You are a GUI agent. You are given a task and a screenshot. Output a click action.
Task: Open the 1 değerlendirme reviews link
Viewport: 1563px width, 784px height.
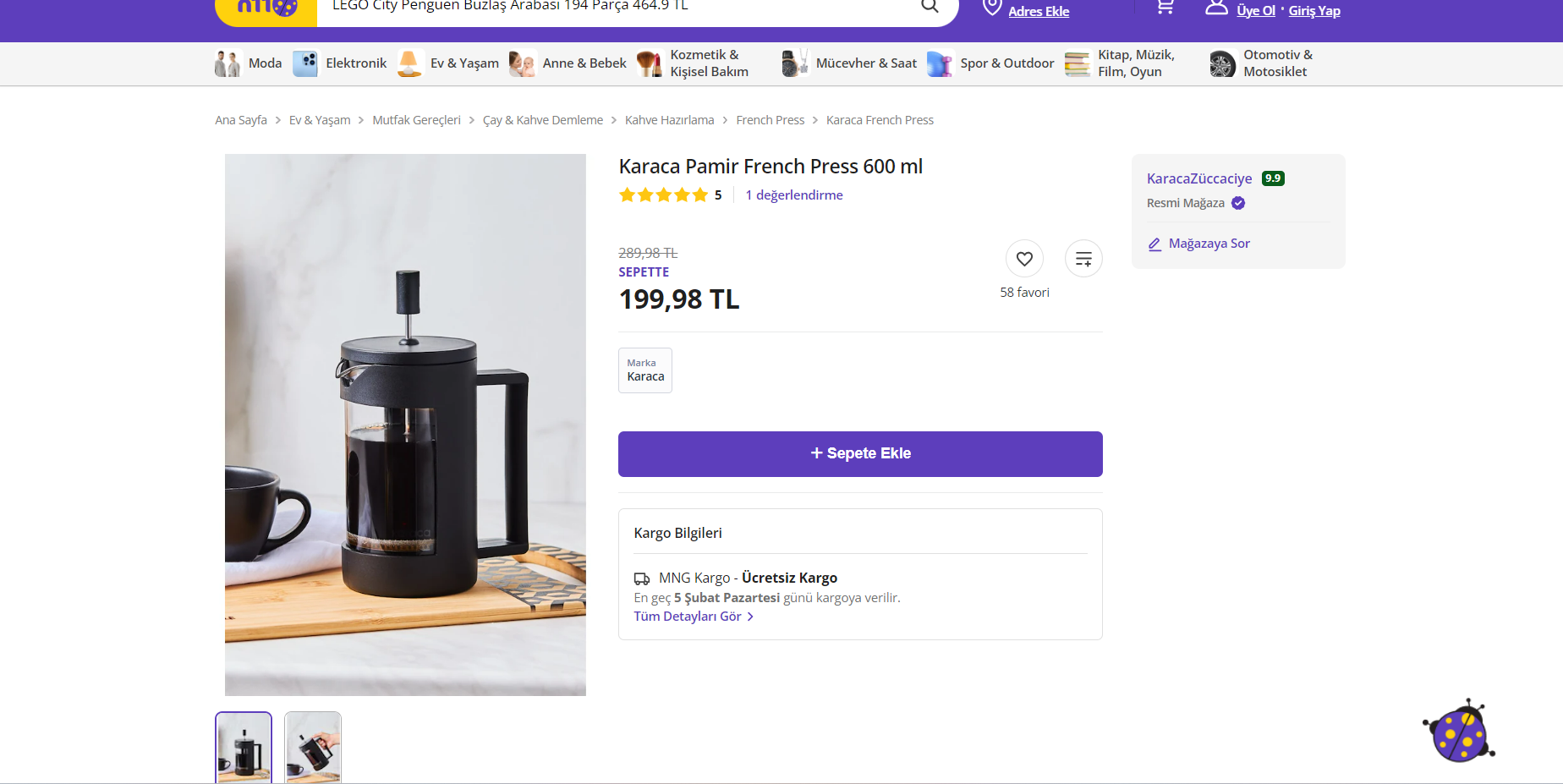[794, 195]
